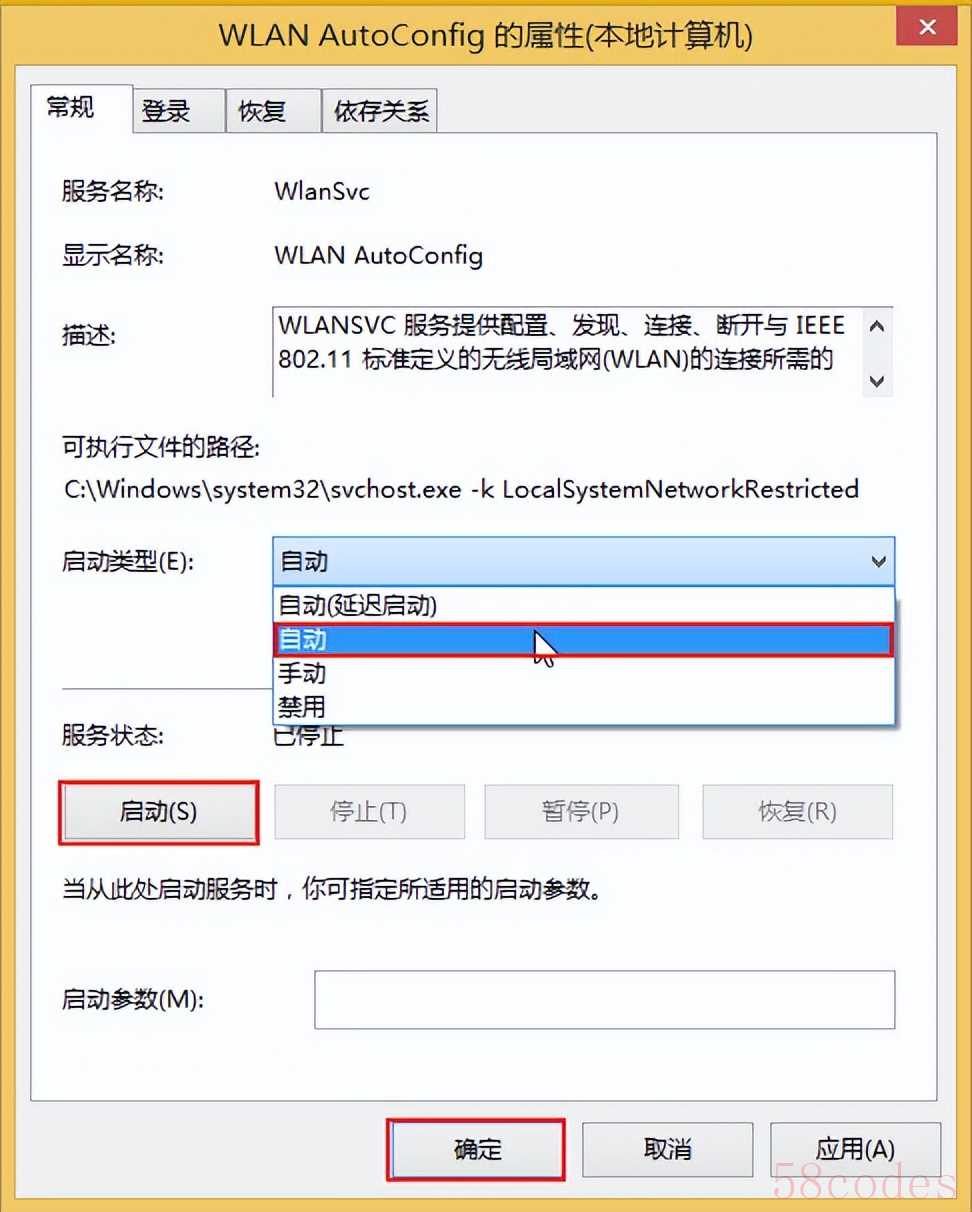The height and width of the screenshot is (1212, 972).
Task: Switch to the 依存关系 tab
Action: [x=380, y=111]
